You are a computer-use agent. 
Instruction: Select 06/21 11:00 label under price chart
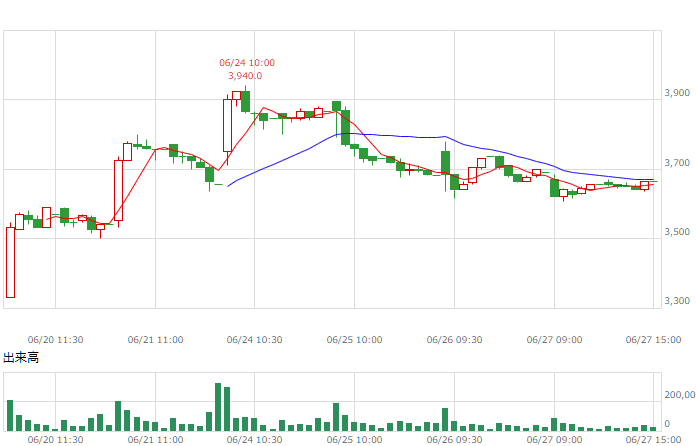pos(155,340)
